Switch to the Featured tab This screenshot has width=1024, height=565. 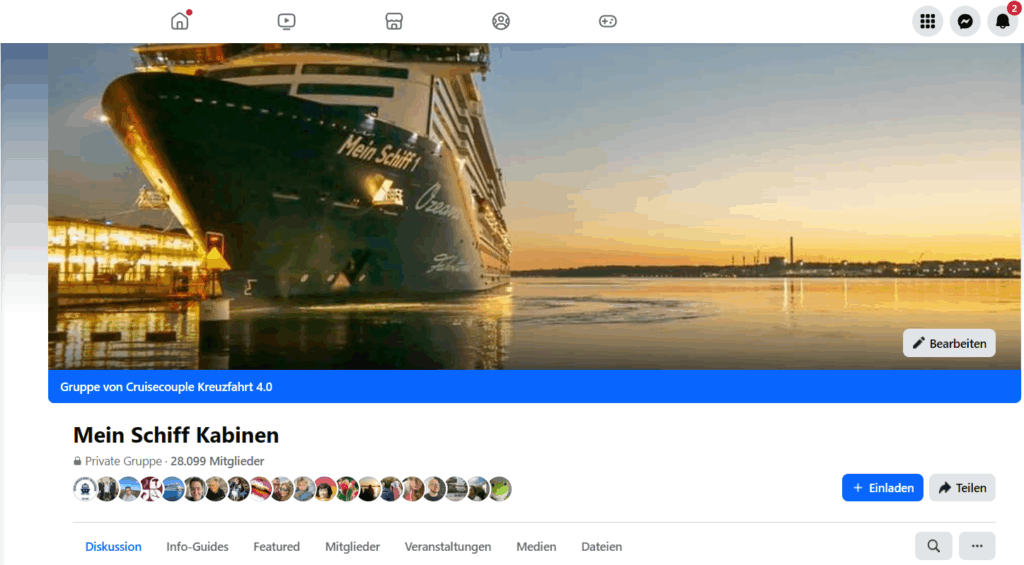click(276, 547)
